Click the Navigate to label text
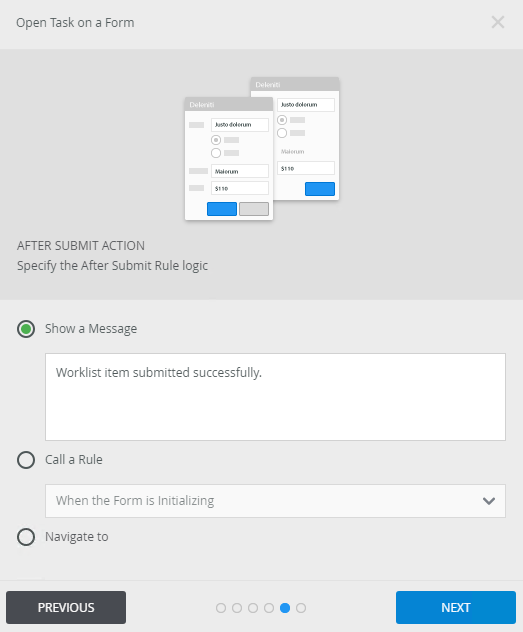Screen dimensions: 523x632 click(x=77, y=537)
